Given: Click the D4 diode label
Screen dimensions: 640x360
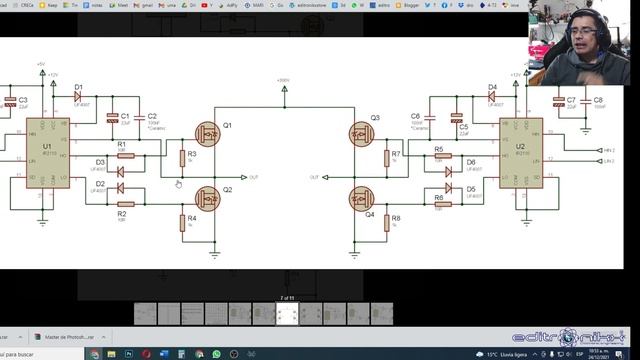Looking at the screenshot, I should [493, 87].
